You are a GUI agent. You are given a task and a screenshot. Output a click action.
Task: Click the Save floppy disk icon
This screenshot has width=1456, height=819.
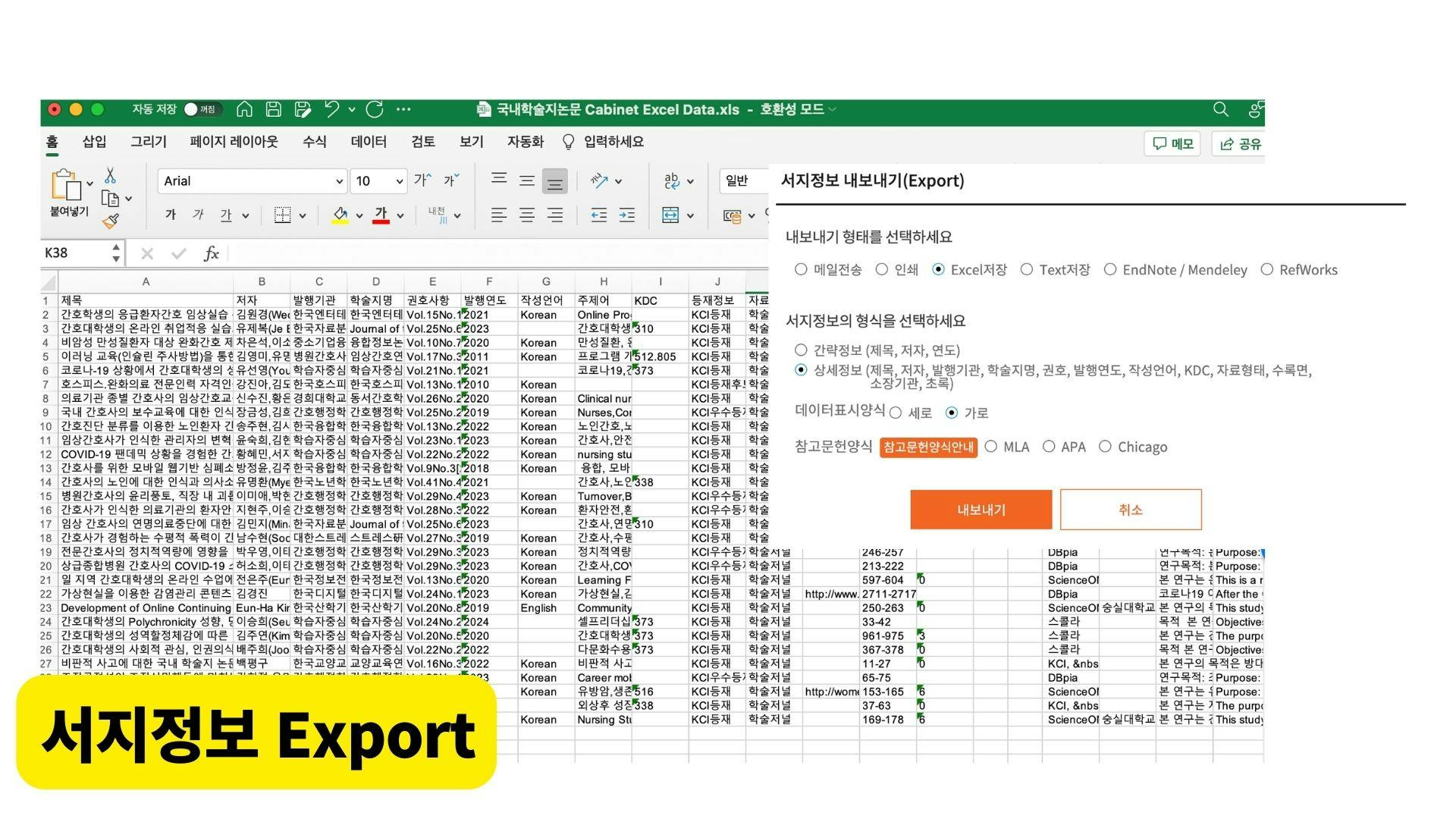pyautogui.click(x=274, y=109)
